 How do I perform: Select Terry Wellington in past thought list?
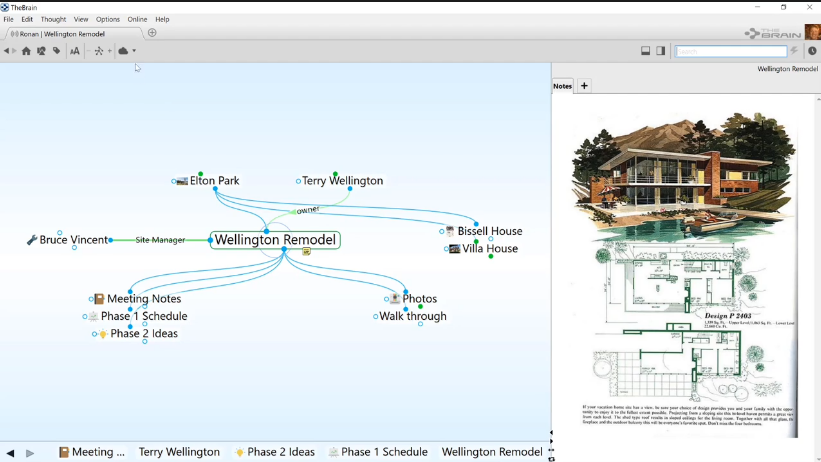pyautogui.click(x=179, y=452)
